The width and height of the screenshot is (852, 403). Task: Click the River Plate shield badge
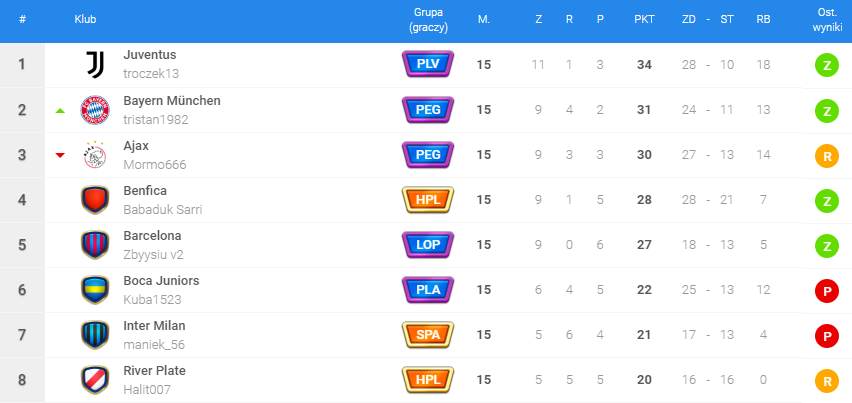coord(94,380)
